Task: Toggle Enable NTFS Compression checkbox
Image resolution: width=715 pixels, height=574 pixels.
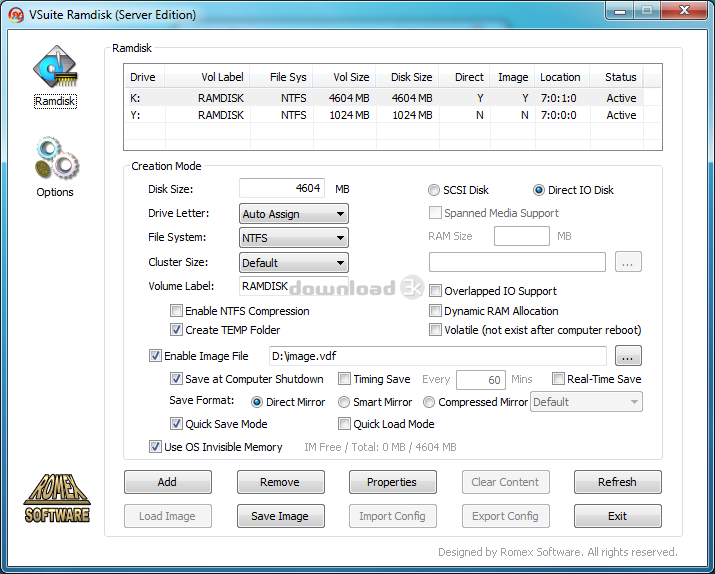Action: point(177,311)
